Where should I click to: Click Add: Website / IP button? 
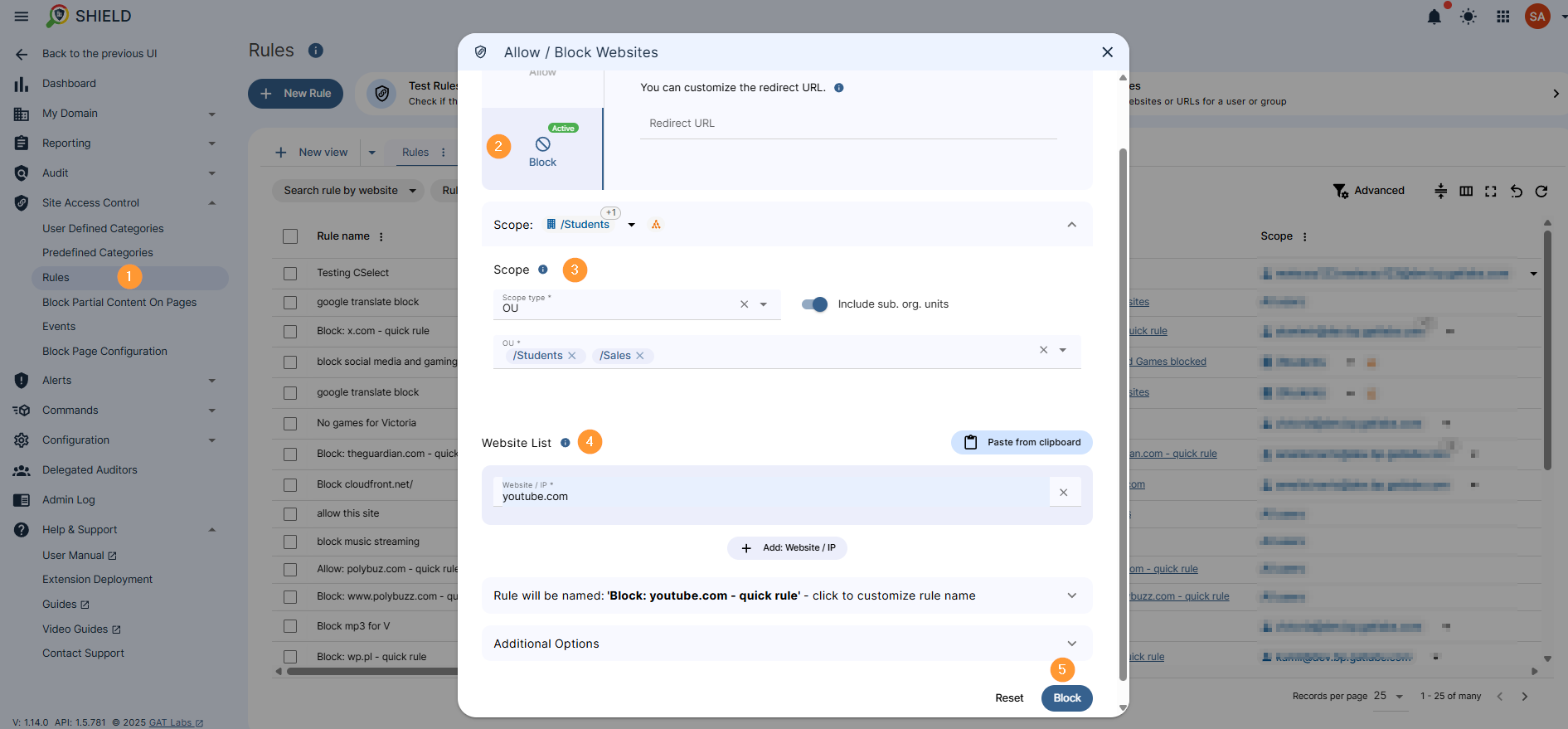pyautogui.click(x=787, y=548)
